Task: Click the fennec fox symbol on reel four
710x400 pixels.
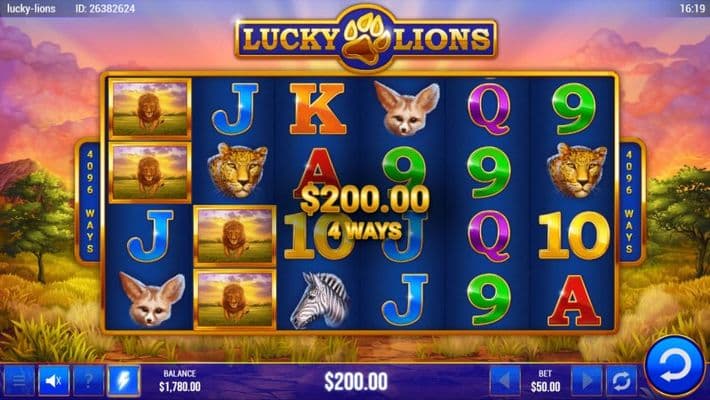Action: coord(407,109)
